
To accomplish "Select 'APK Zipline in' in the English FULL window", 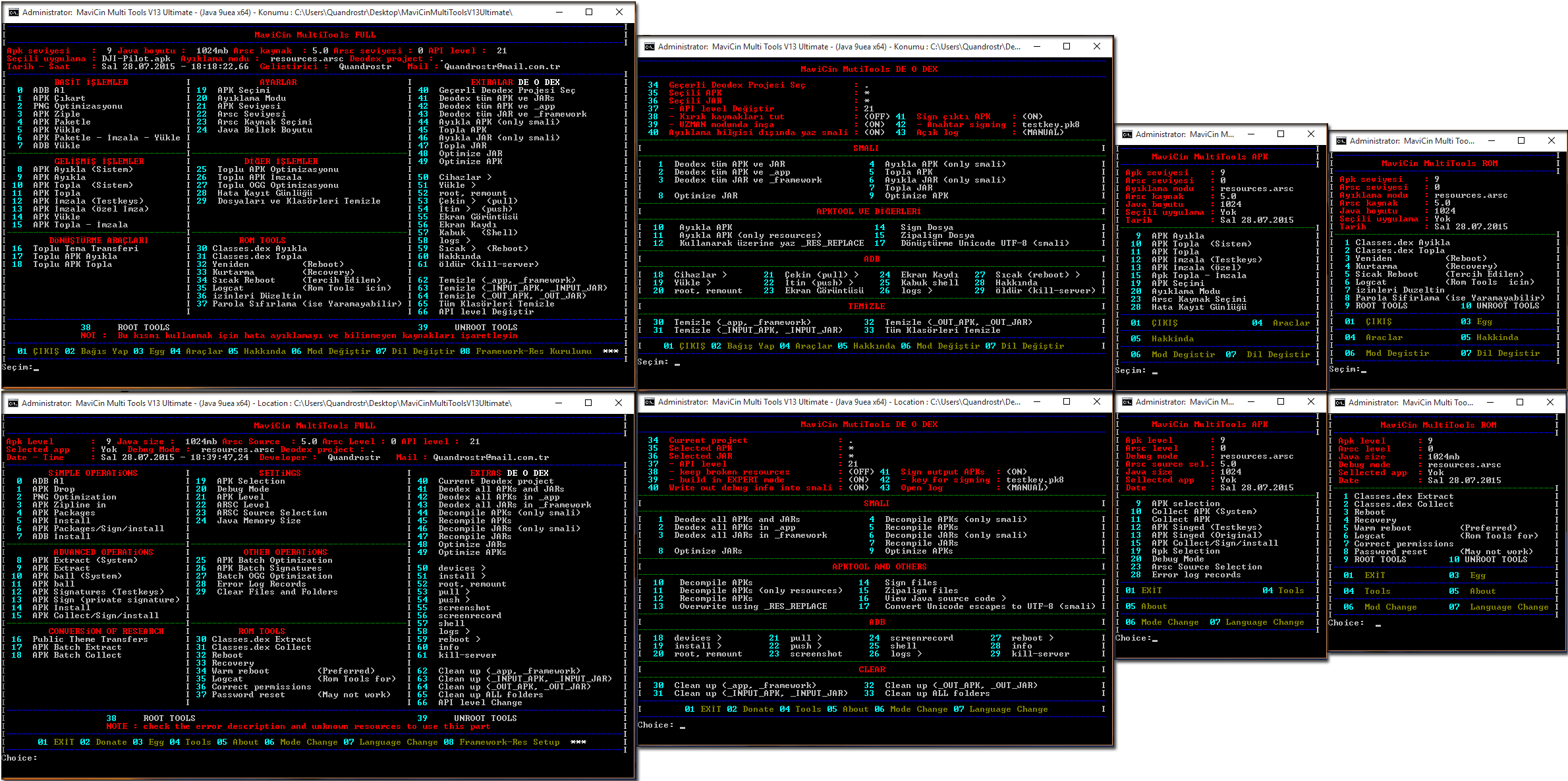I will [x=69, y=505].
